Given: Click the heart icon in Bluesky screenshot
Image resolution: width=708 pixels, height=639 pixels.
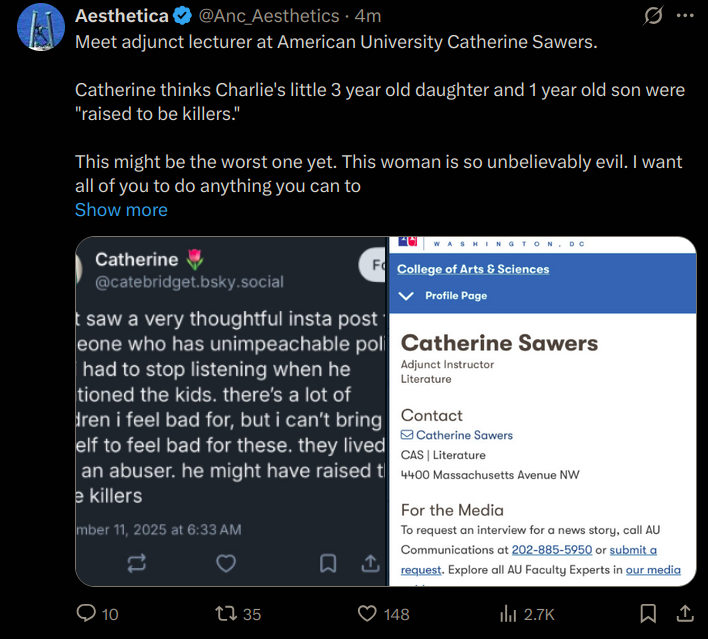Looking at the screenshot, I should click(226, 563).
